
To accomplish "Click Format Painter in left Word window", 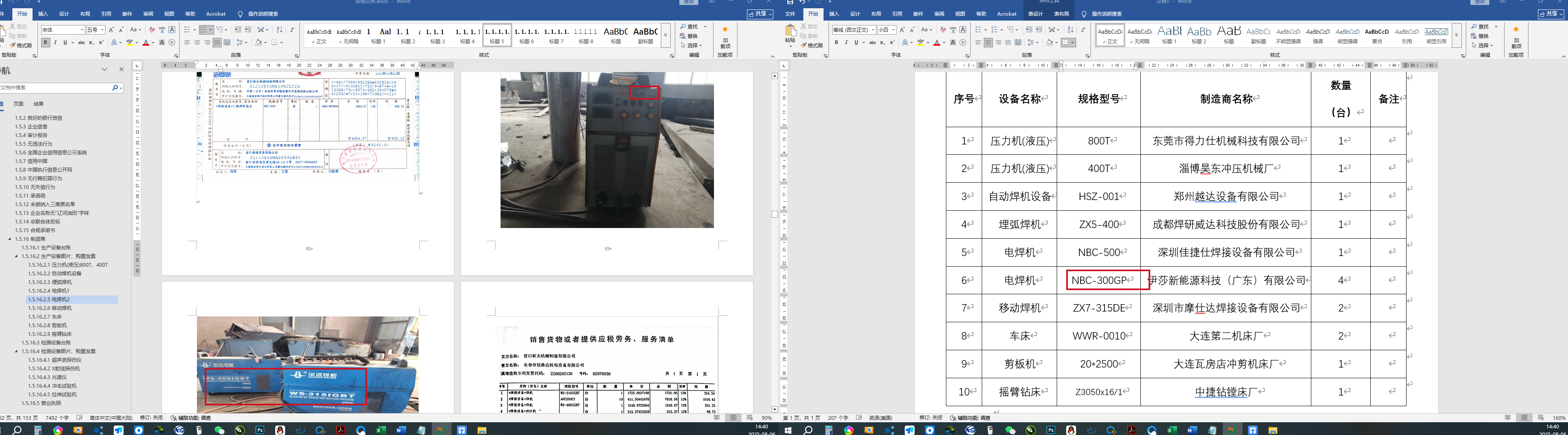I will (21, 46).
